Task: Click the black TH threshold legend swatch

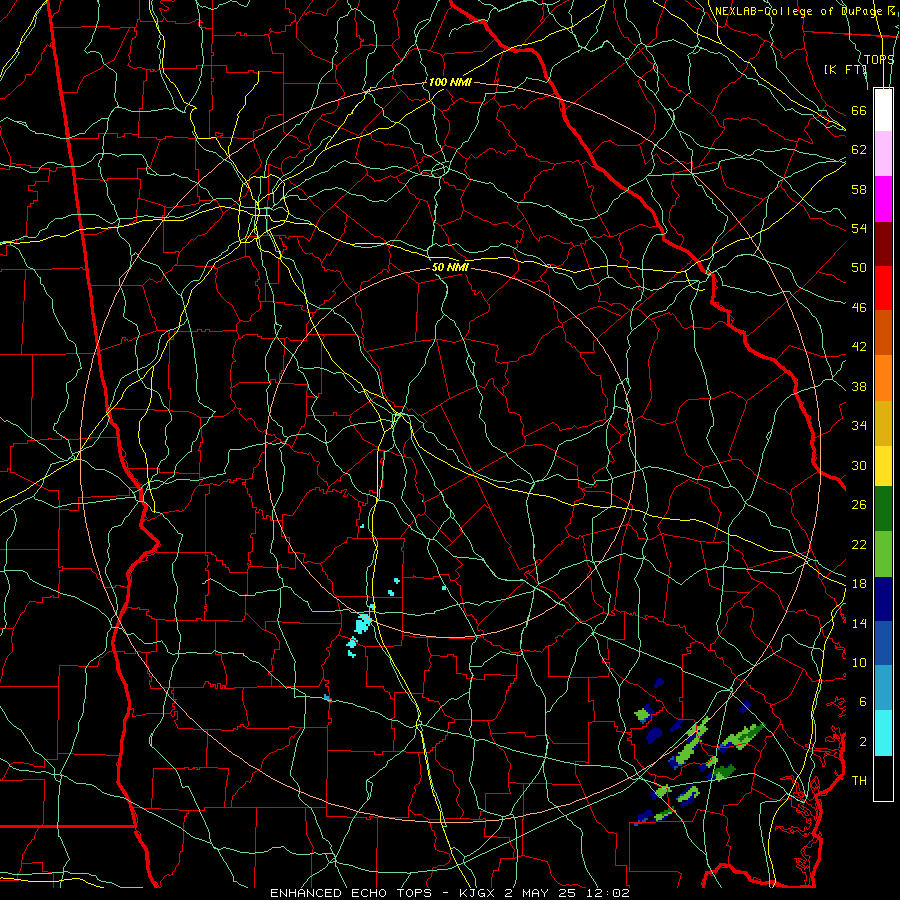Action: click(883, 778)
